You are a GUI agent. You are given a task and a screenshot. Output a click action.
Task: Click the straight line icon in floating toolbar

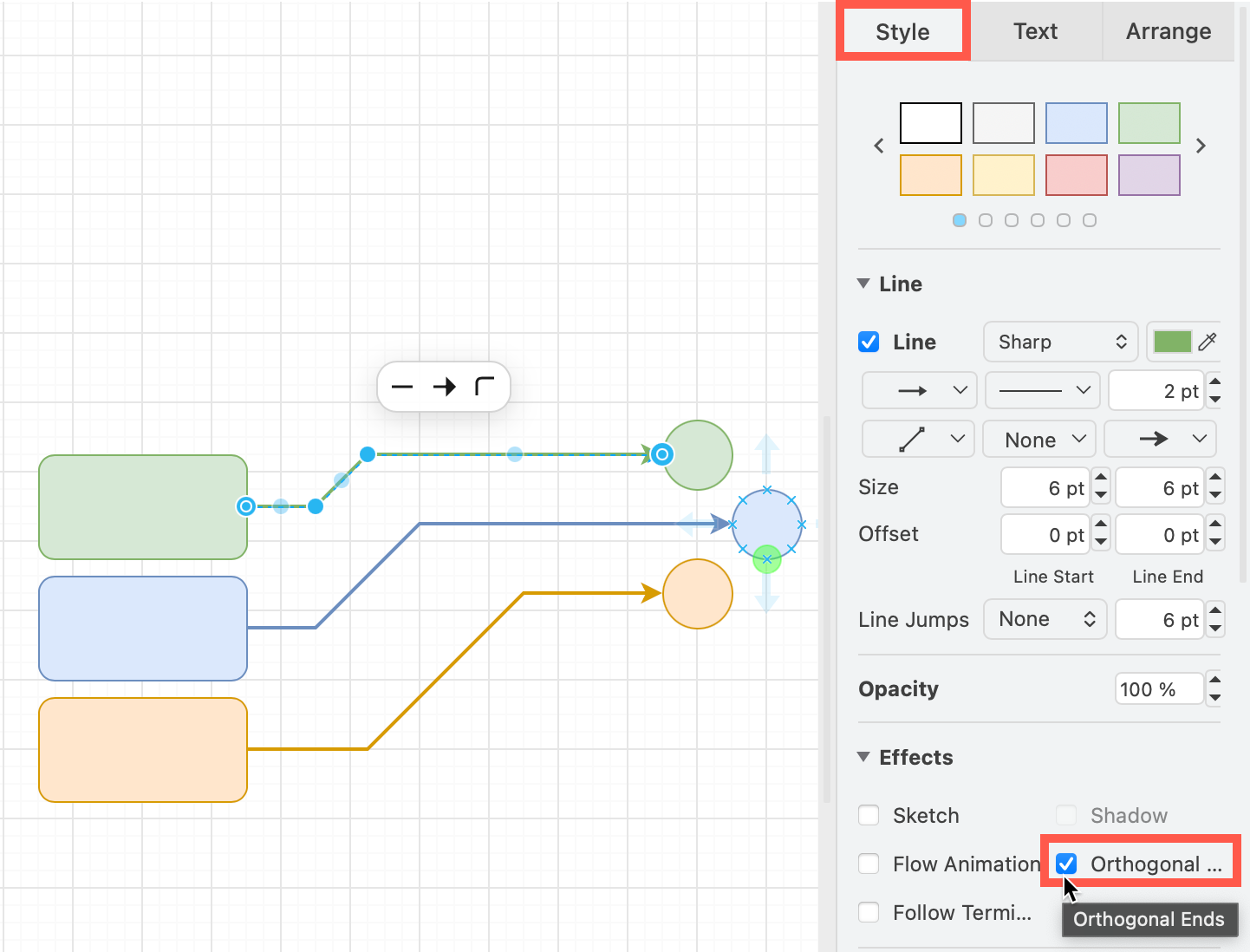(x=402, y=387)
